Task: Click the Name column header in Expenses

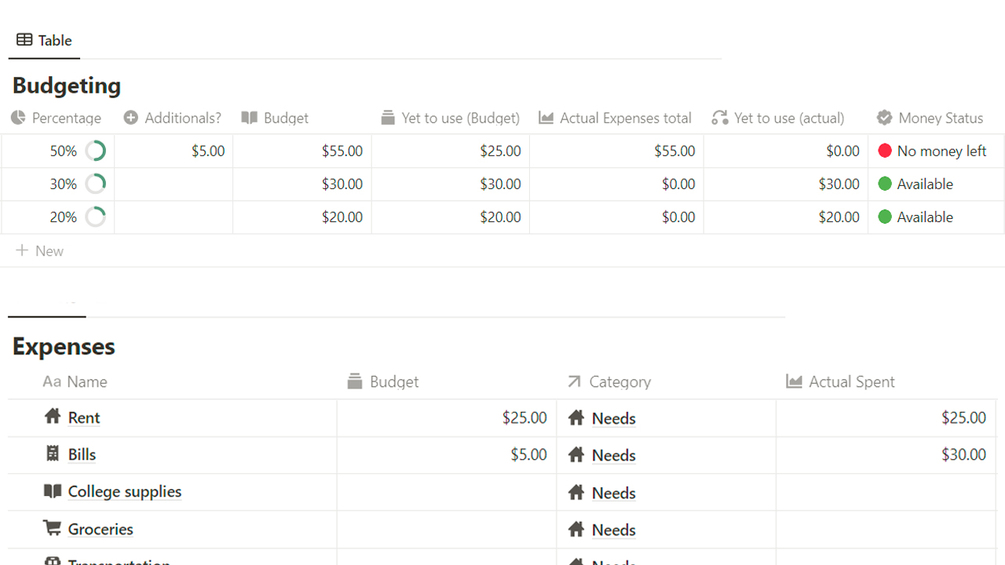Action: click(86, 381)
